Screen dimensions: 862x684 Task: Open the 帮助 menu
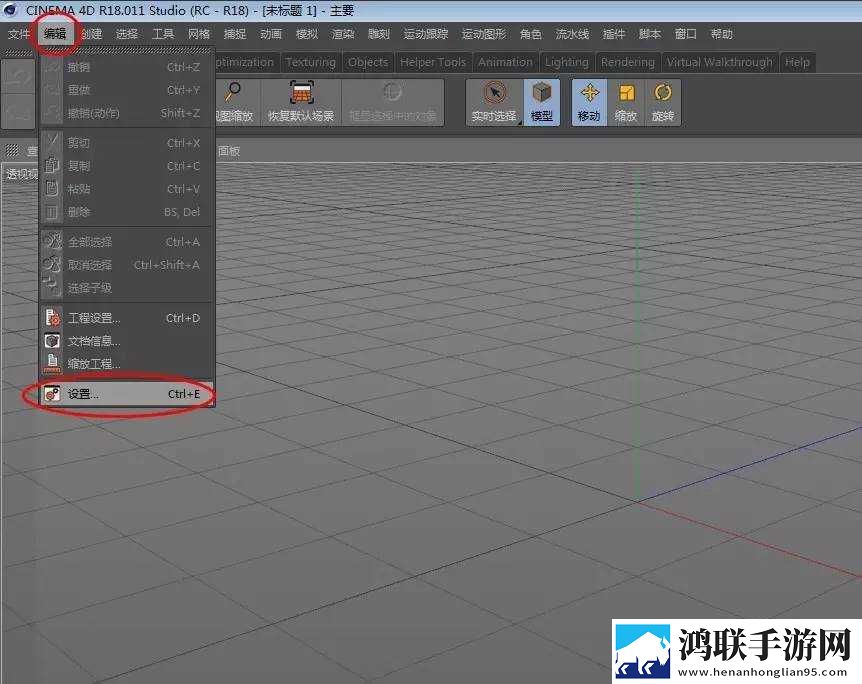point(721,34)
